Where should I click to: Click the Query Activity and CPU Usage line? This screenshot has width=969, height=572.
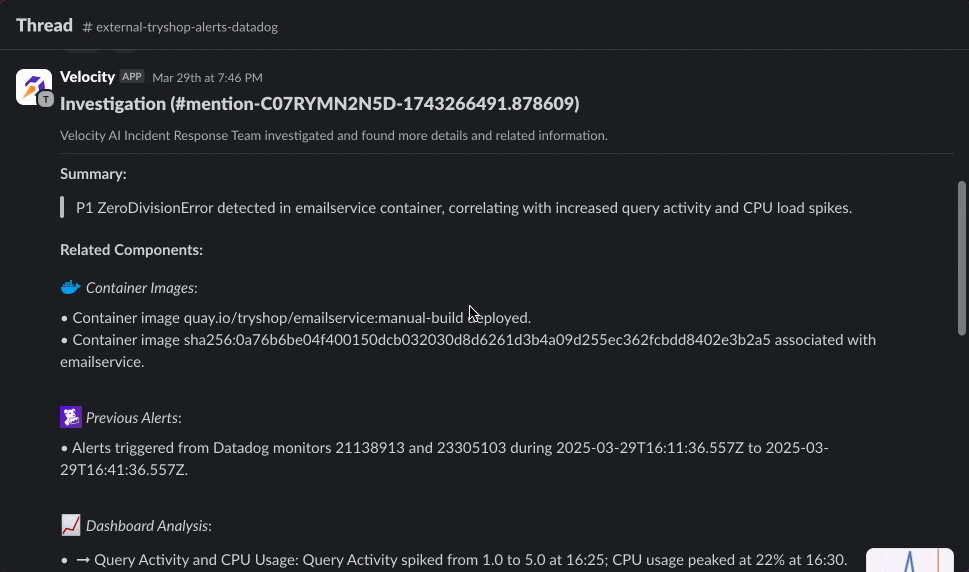pos(470,560)
